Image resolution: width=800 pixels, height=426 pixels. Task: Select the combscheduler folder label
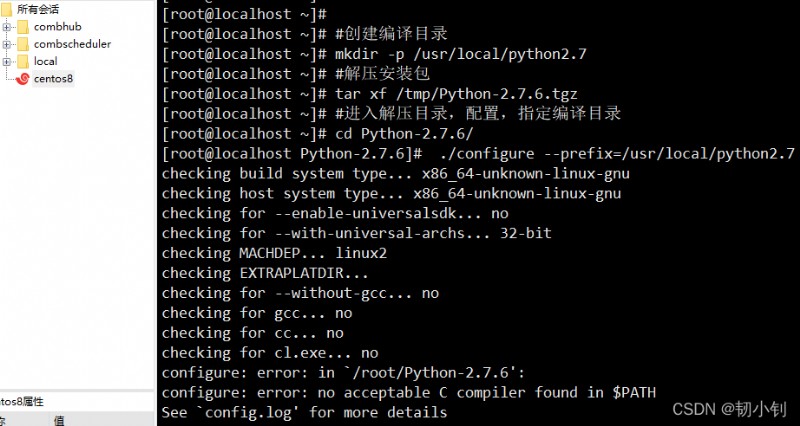(72, 44)
